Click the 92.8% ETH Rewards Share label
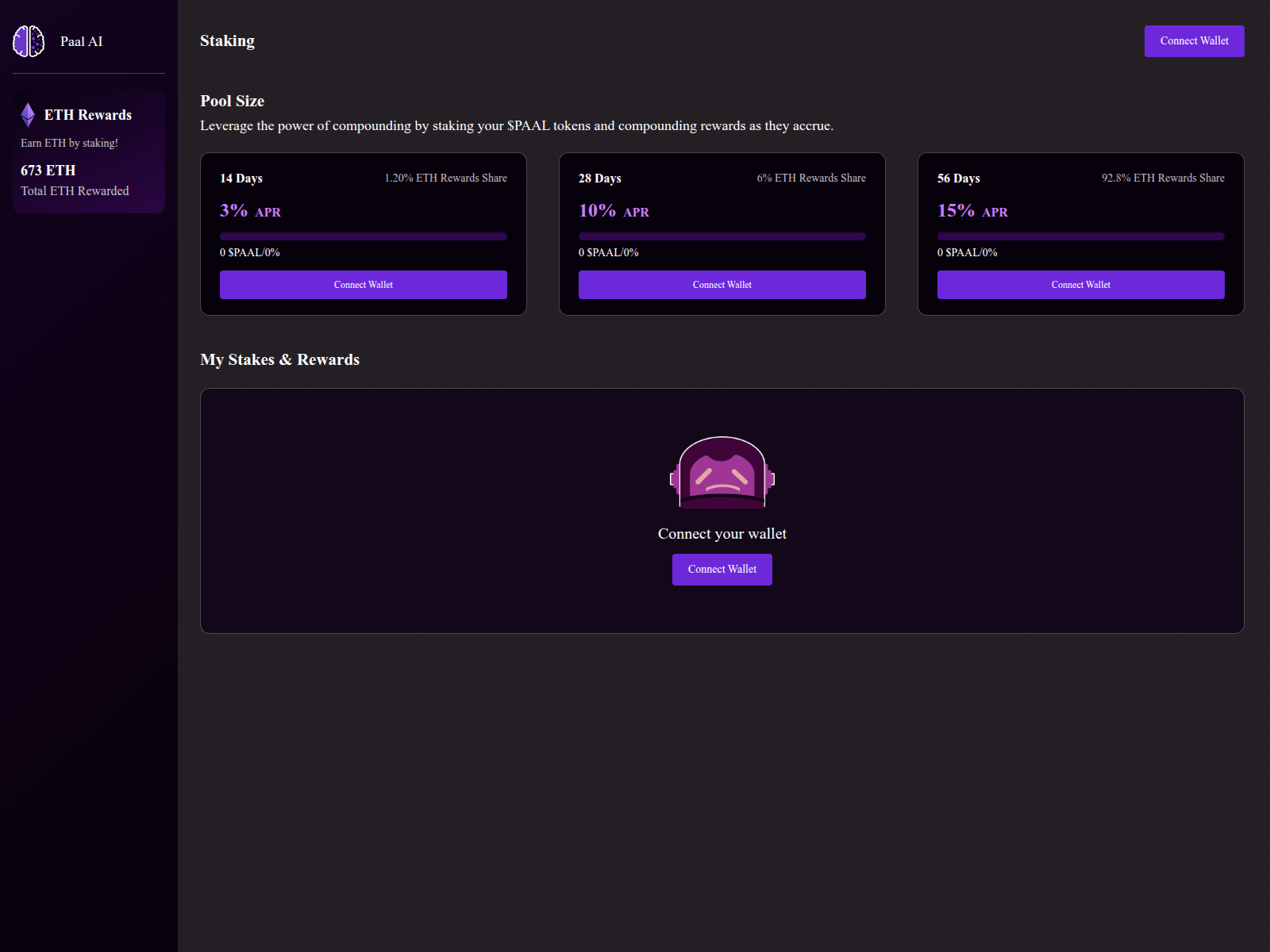Image resolution: width=1270 pixels, height=952 pixels. pyautogui.click(x=1162, y=178)
